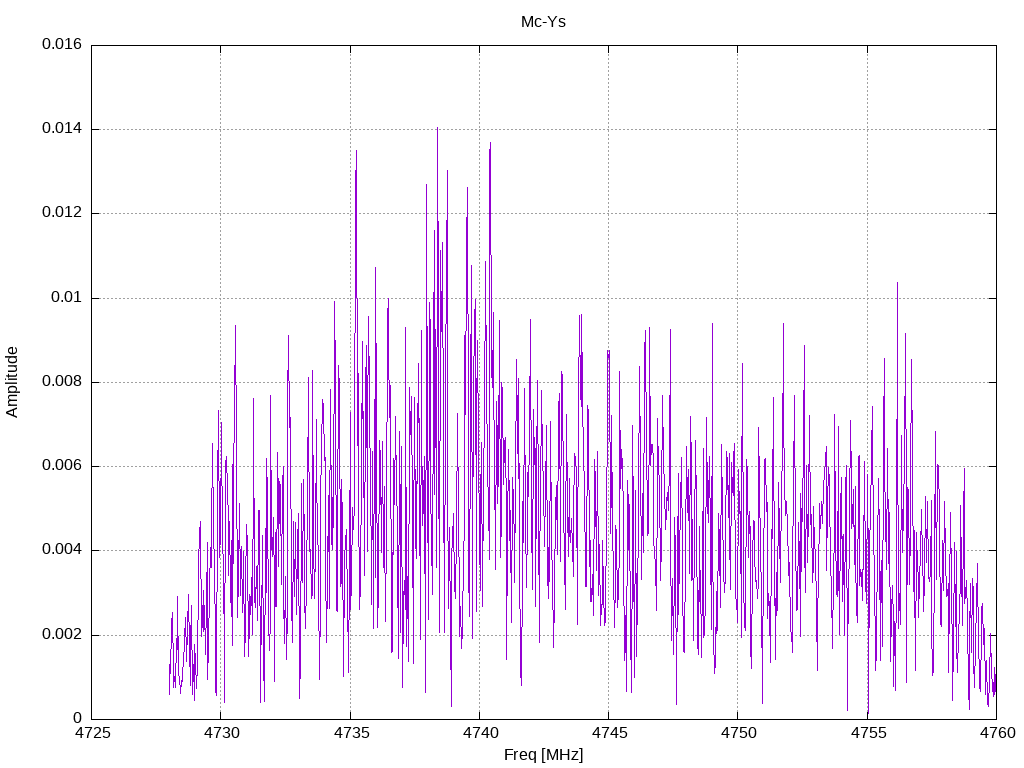This screenshot has height=768, width=1024.
Task: Click the 0.01 y-axis tick label
Action: click(67, 298)
